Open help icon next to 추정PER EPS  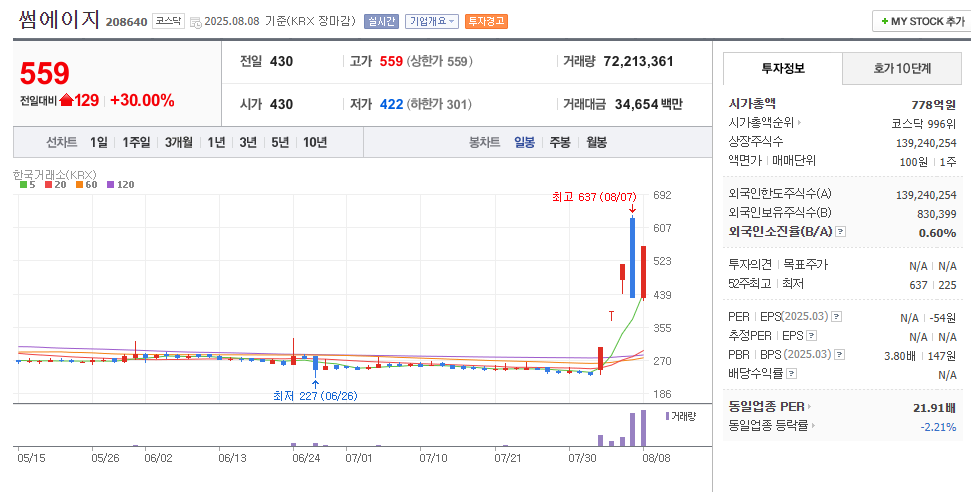[x=811, y=336]
